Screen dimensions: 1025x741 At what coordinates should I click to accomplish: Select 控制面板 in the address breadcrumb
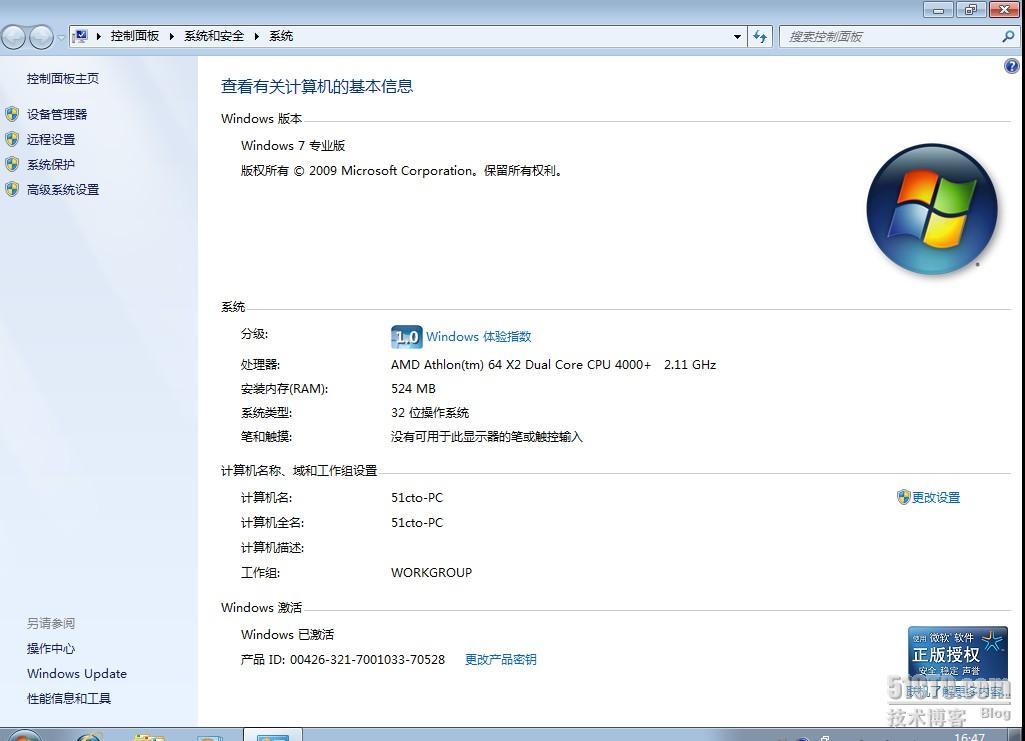tap(135, 36)
